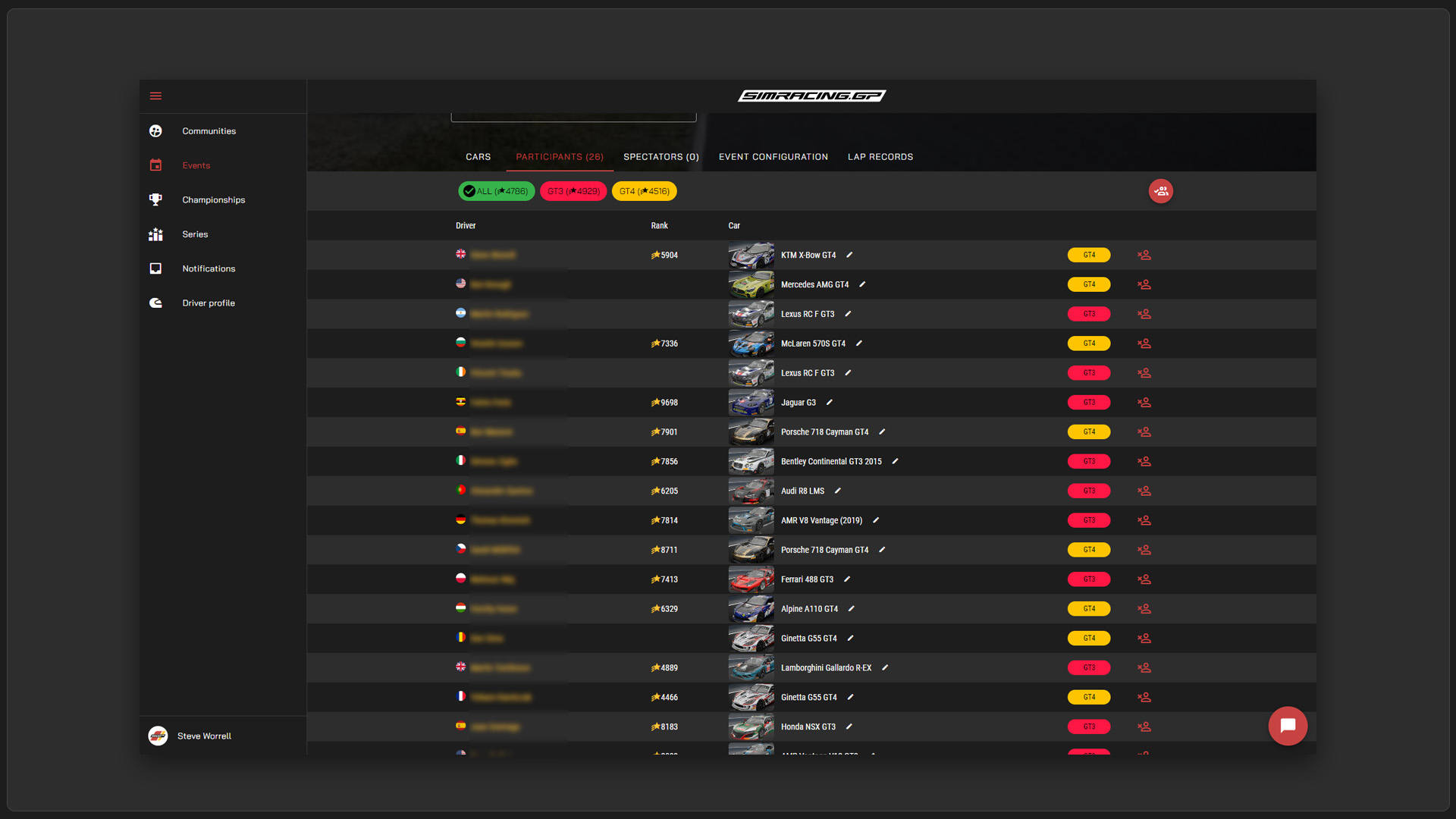Switch to the Cars tab

pos(478,157)
